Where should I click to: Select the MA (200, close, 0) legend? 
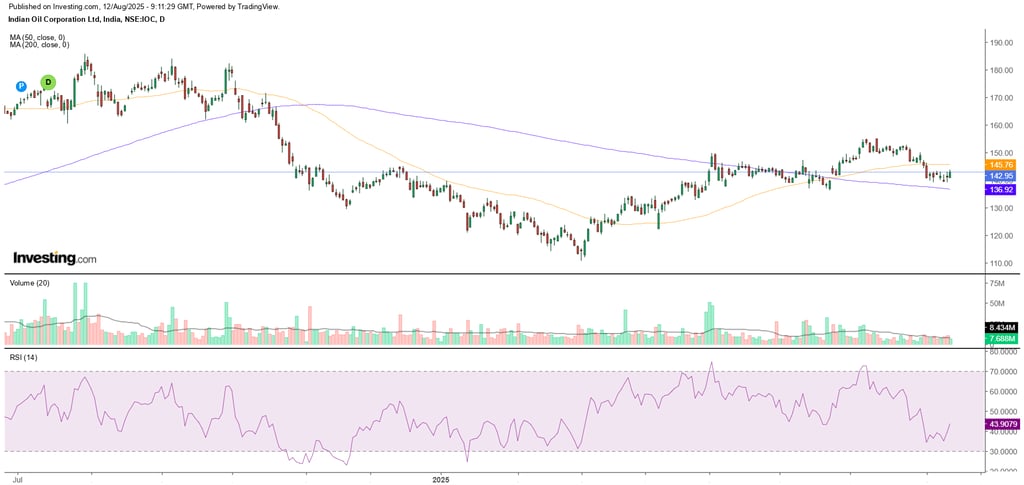(x=40, y=45)
